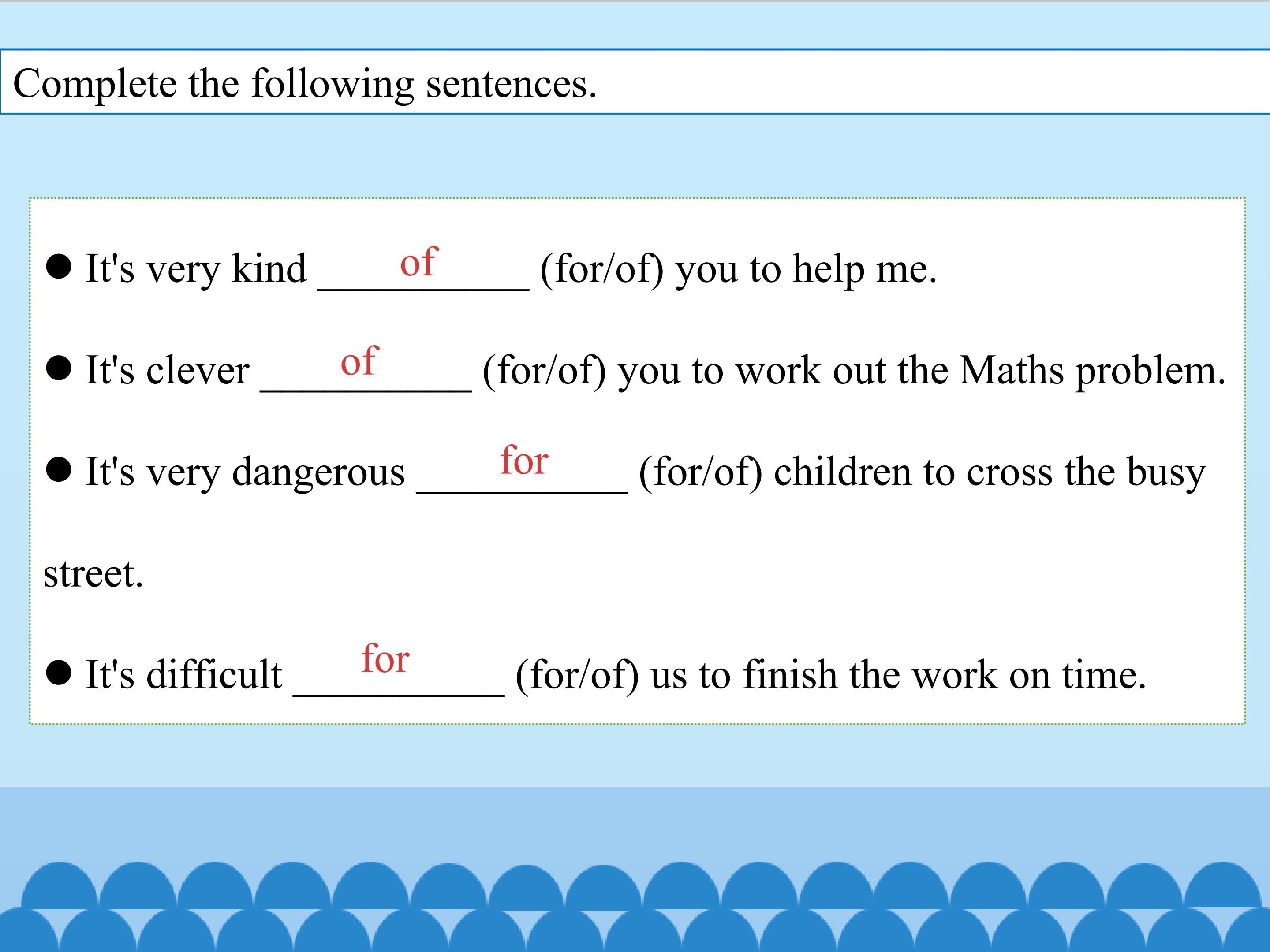1270x952 pixels.
Task: Click the '(for/of)' hint in the difficult sentence
Action: click(577, 675)
